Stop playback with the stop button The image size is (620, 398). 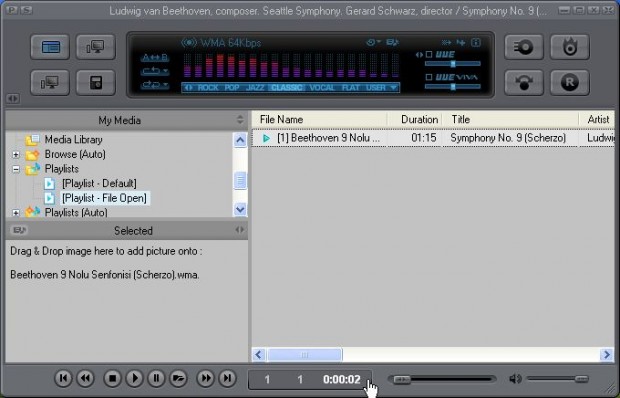[112, 378]
